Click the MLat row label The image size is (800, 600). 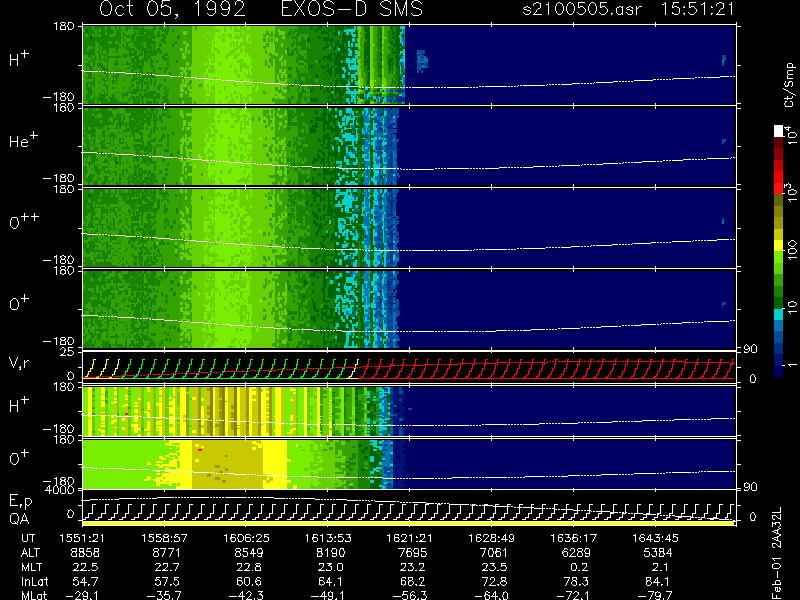pyautogui.click(x=34, y=595)
